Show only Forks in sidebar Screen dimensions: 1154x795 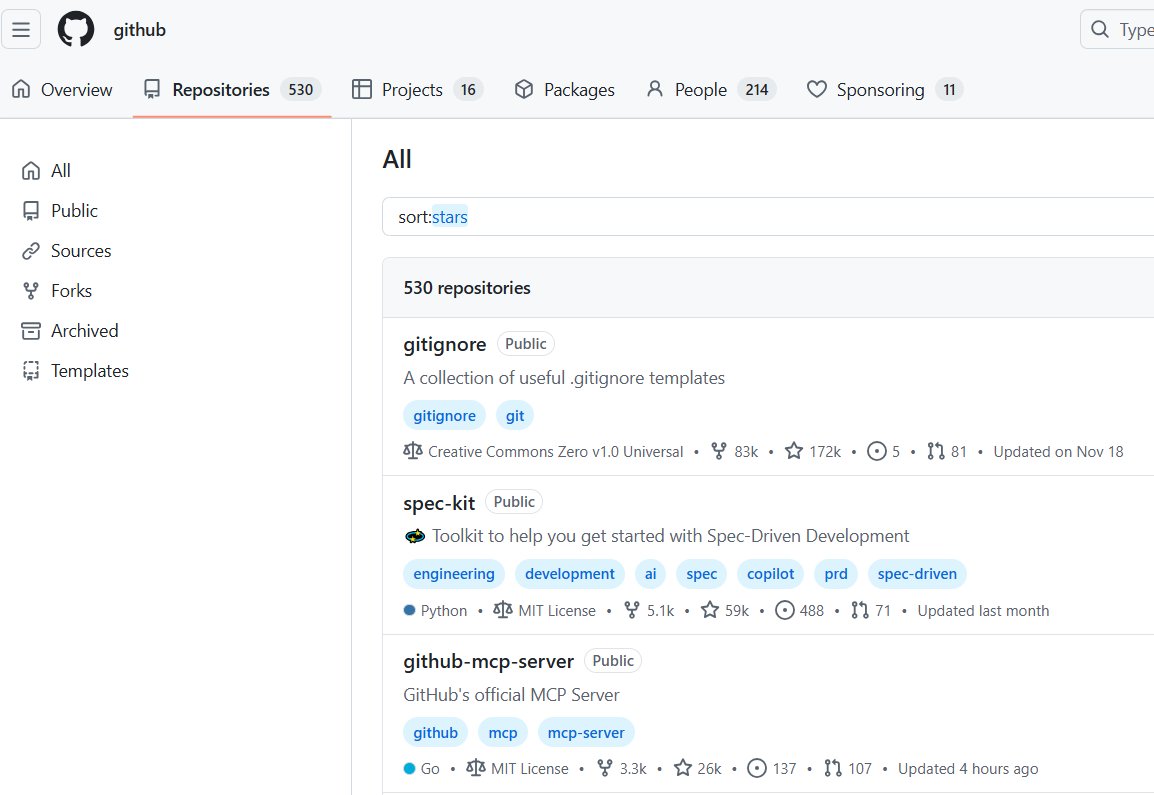coord(57,291)
